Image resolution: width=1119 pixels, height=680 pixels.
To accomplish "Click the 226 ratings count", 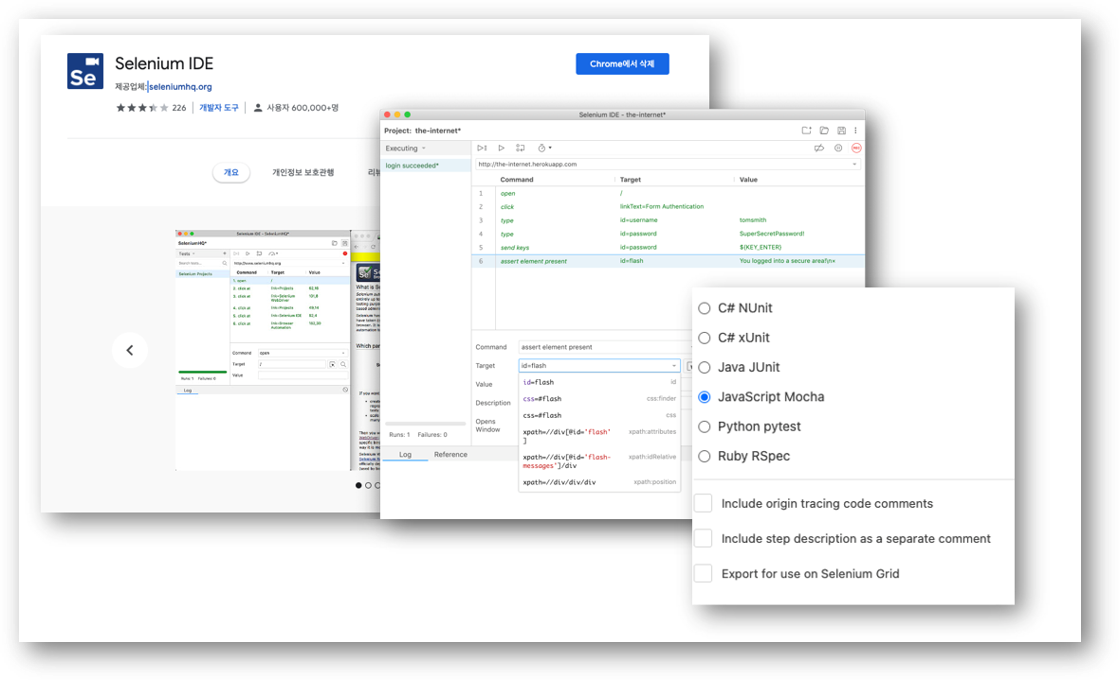I will click(178, 108).
